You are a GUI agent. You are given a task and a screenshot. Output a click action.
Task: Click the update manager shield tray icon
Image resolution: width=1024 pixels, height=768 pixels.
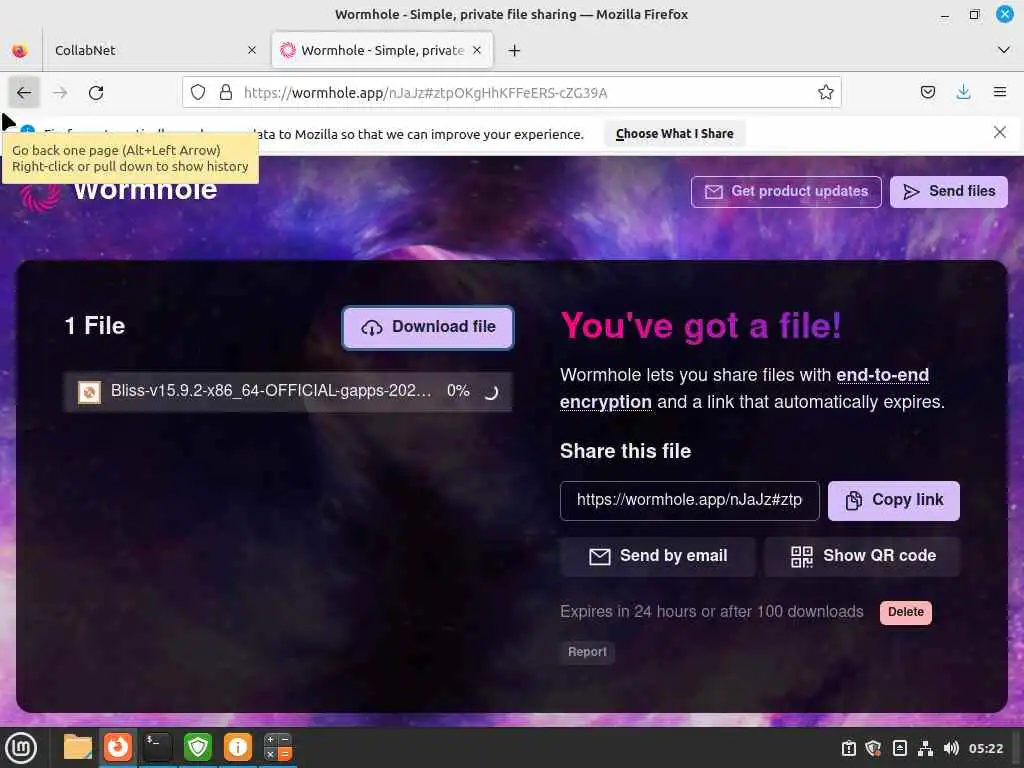click(873, 748)
